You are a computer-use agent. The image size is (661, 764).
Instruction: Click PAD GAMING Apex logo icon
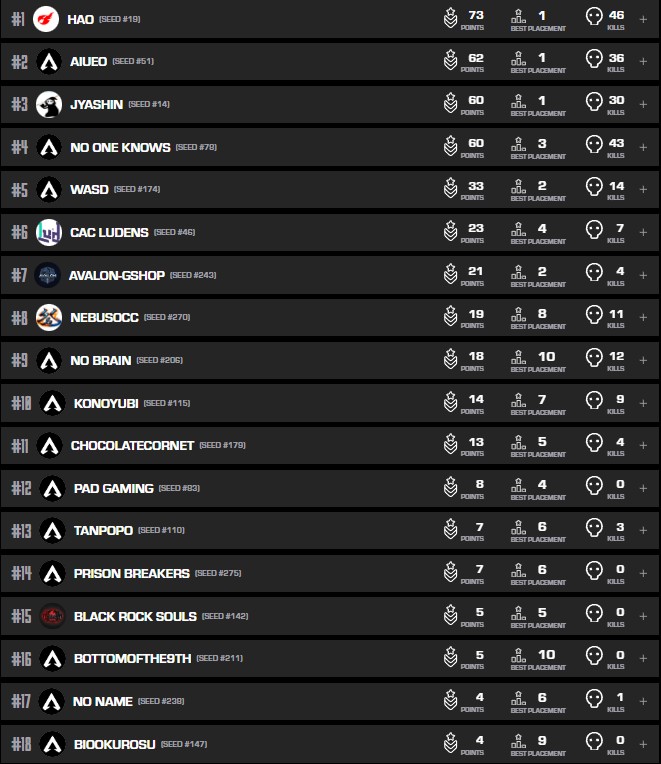pyautogui.click(x=52, y=488)
